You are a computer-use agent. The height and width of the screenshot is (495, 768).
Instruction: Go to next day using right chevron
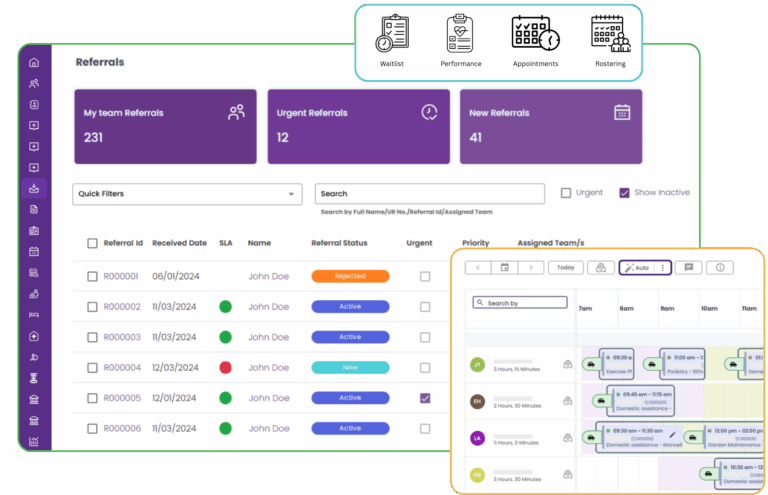pos(531,268)
